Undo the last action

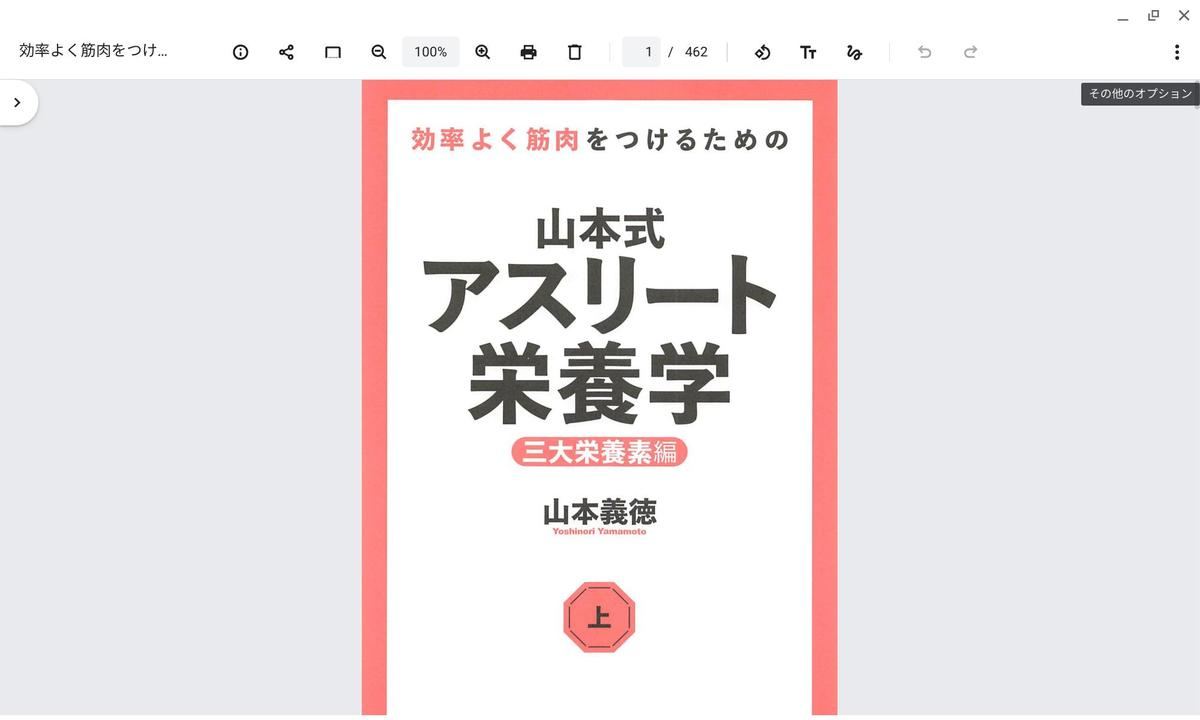coord(924,52)
